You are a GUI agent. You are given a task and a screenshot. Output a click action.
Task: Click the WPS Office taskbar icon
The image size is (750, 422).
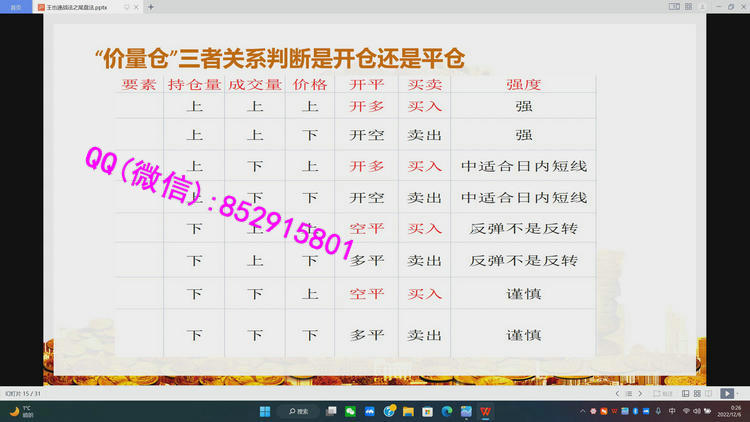[486, 411]
